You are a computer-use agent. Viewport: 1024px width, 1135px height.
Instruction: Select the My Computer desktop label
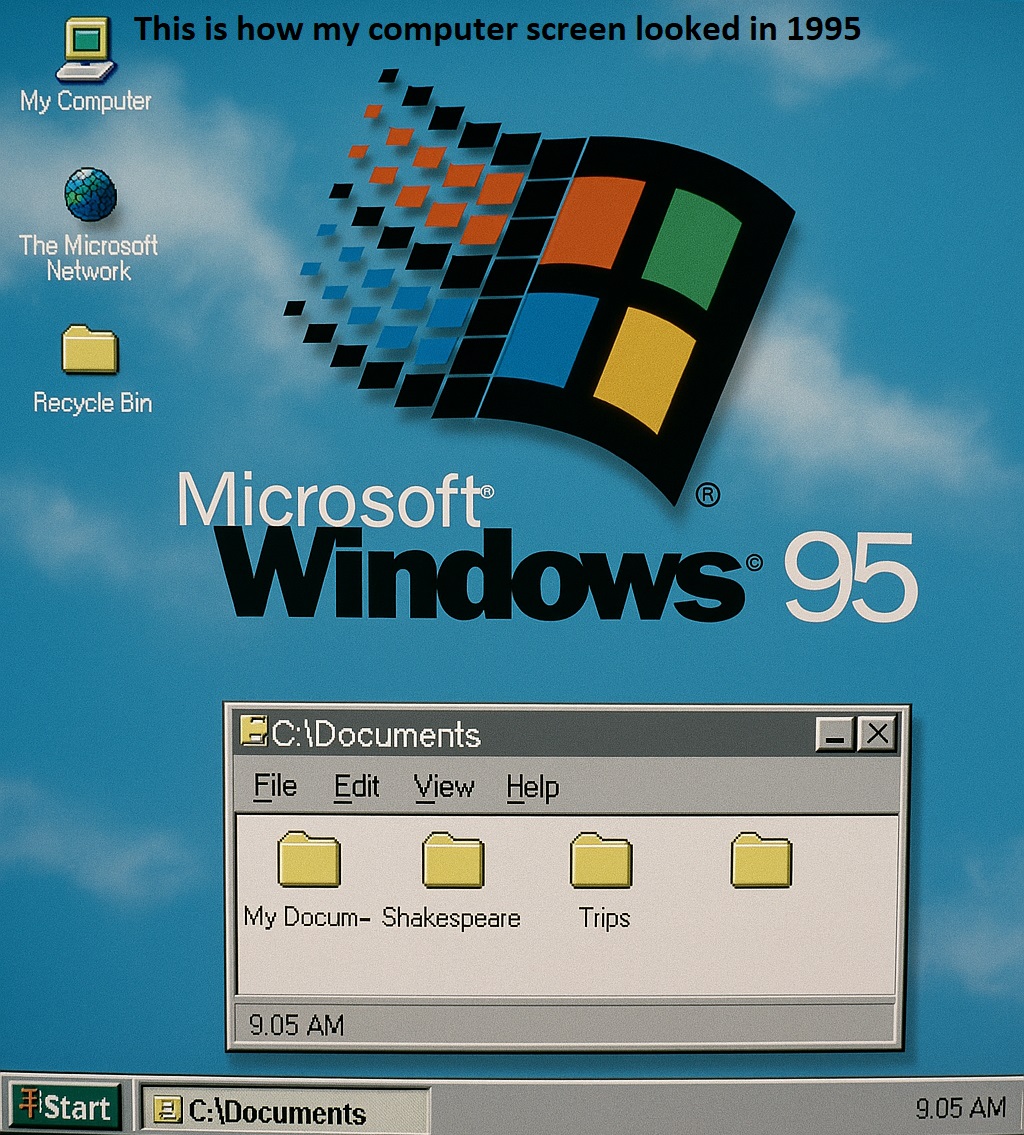tap(85, 100)
